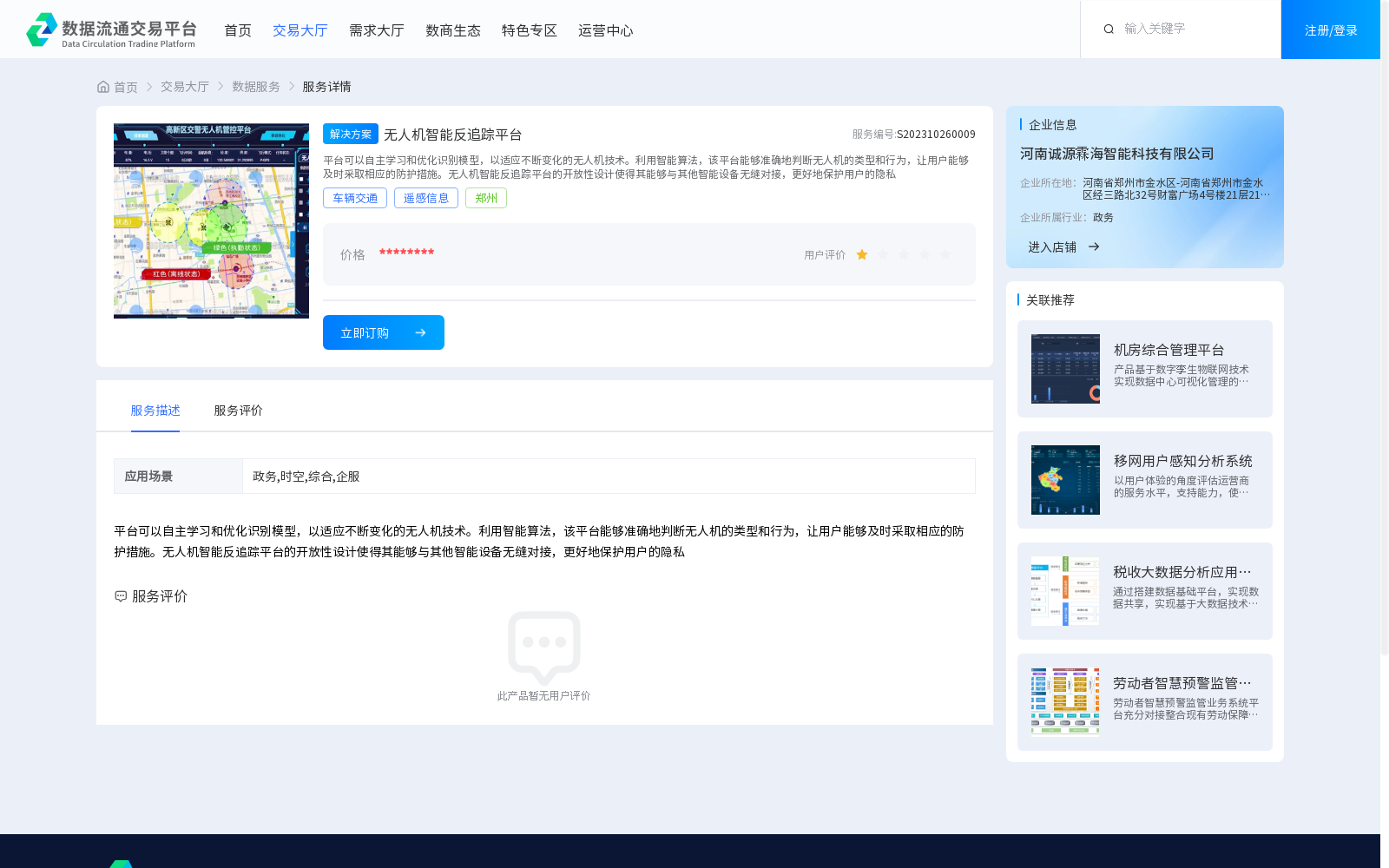Click the 车辆交通 tag
1389x868 pixels.
pos(355,198)
